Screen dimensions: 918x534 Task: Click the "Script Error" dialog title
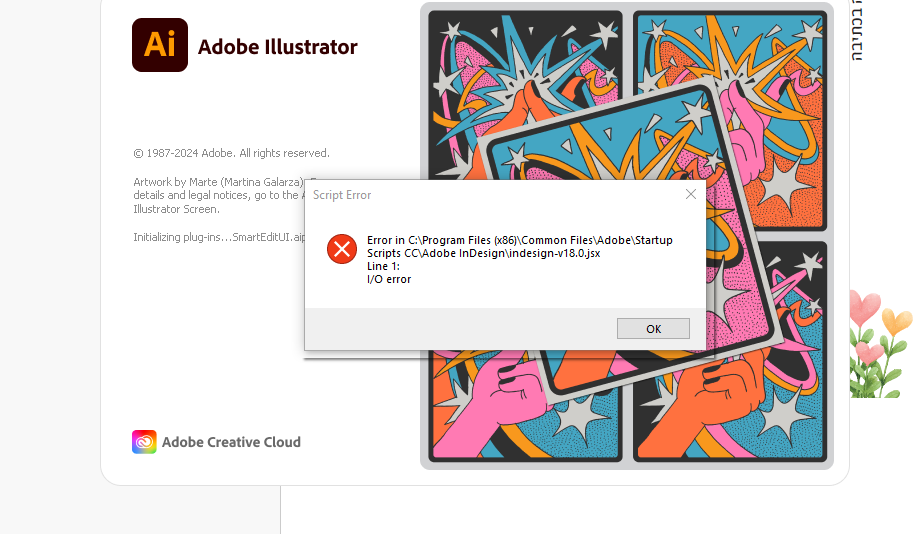342,195
